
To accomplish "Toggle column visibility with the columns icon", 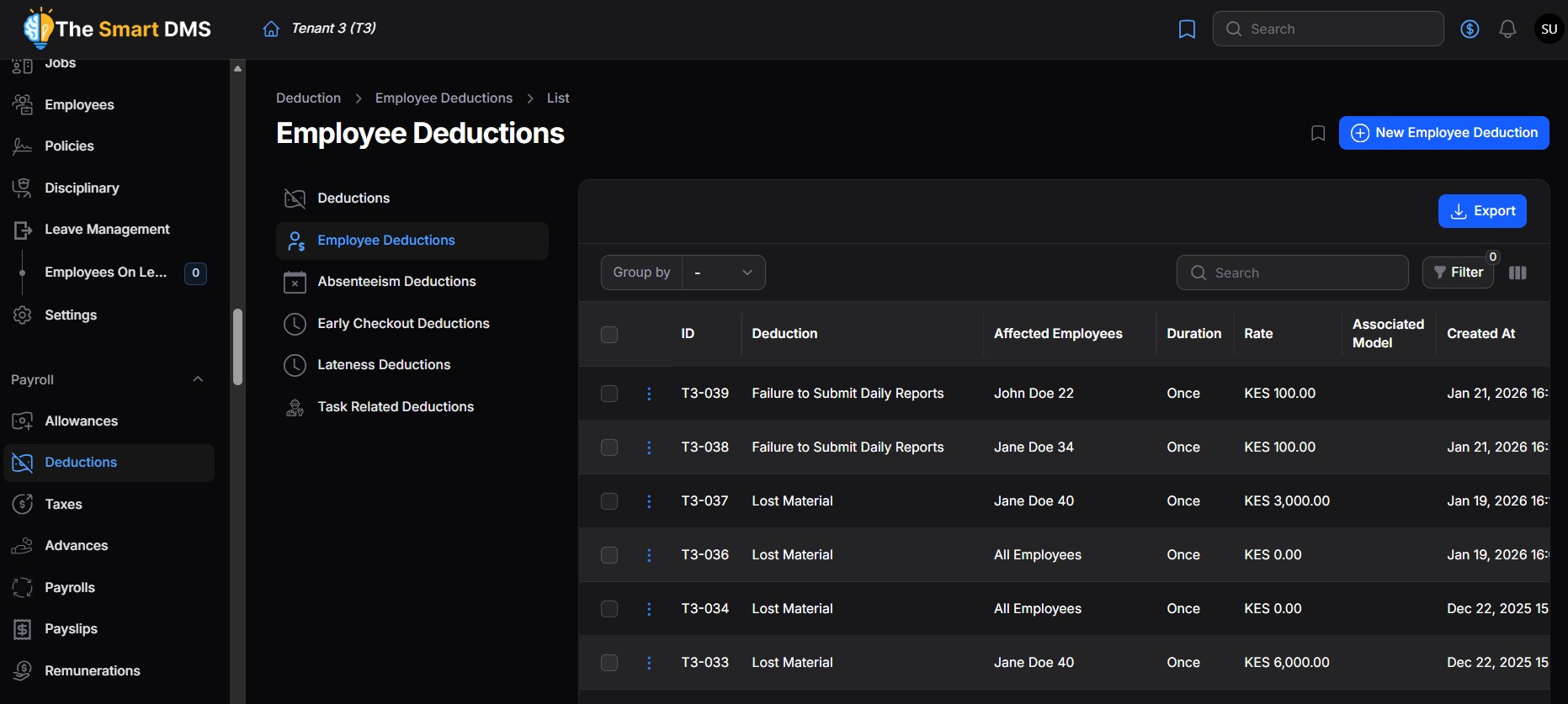I will tap(1518, 273).
